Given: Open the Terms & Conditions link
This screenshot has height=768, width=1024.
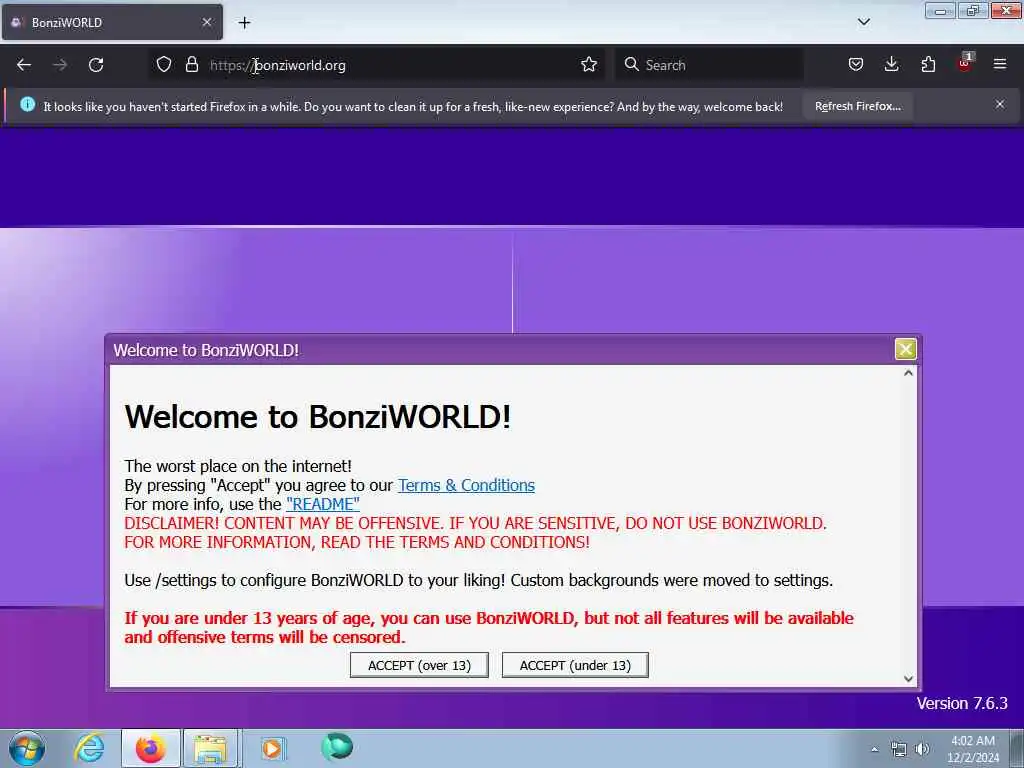Looking at the screenshot, I should [466, 485].
